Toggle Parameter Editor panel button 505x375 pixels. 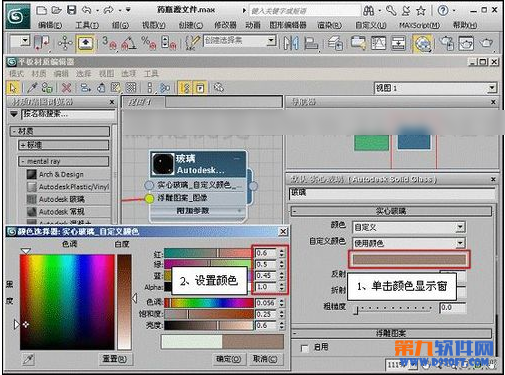200,88
